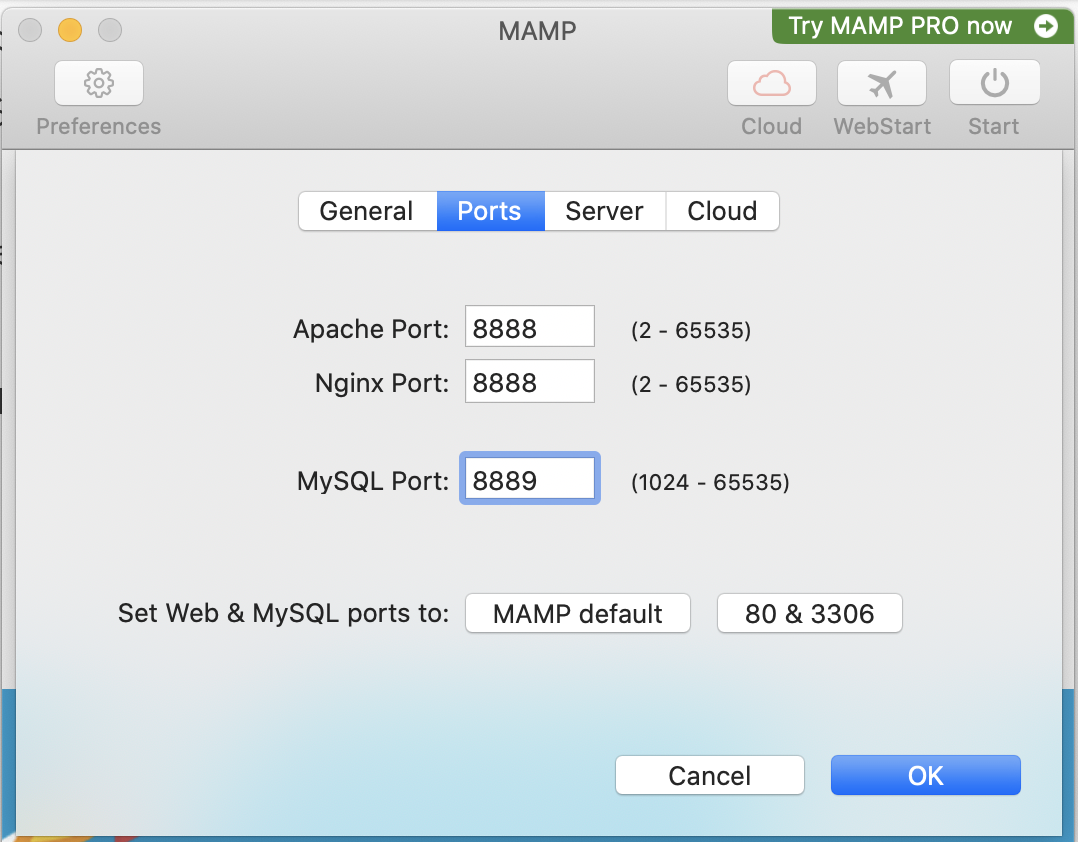Viewport: 1078px width, 842px height.
Task: Click inside the MySQL Port field
Action: coord(529,478)
